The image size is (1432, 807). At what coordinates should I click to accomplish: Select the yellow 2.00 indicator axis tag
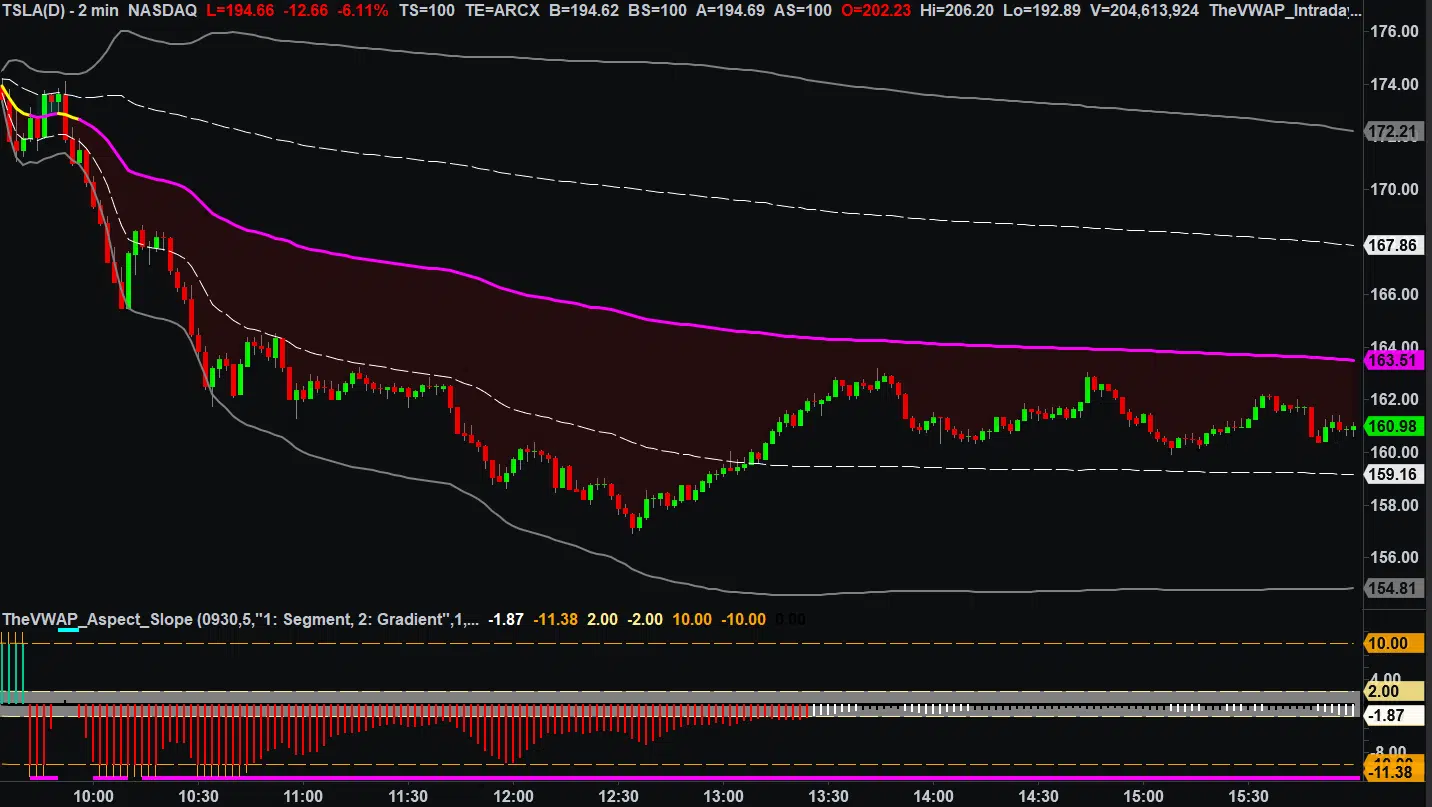(x=1394, y=692)
